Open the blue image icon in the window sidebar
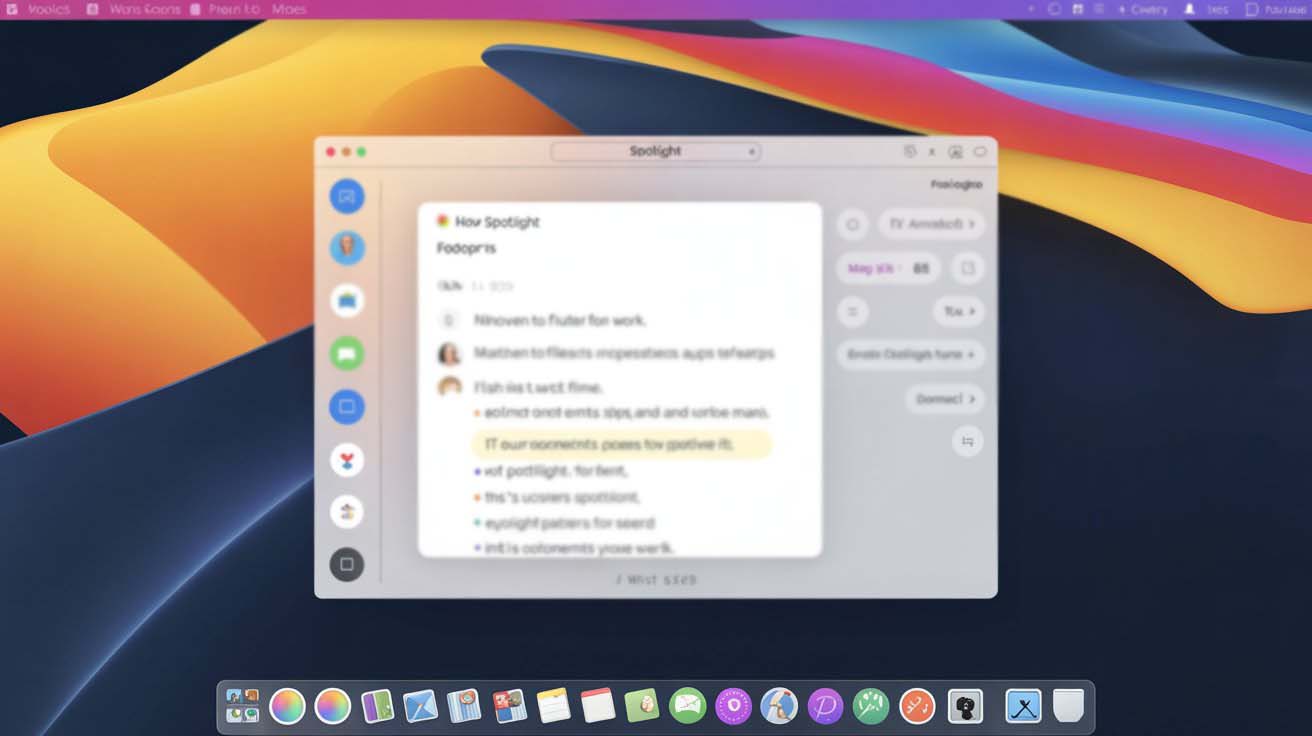 click(347, 196)
